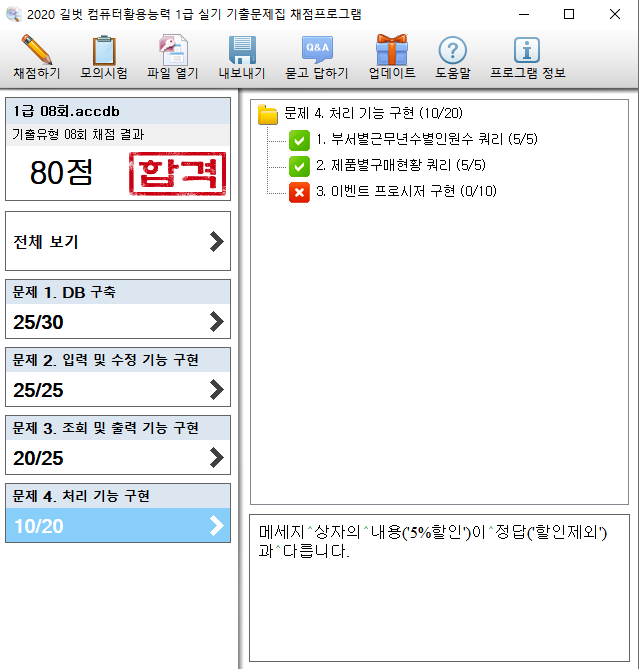This screenshot has width=639, height=669.
Task: Click red X beside 이벤트 프로시저 구현
Action: tap(299, 192)
